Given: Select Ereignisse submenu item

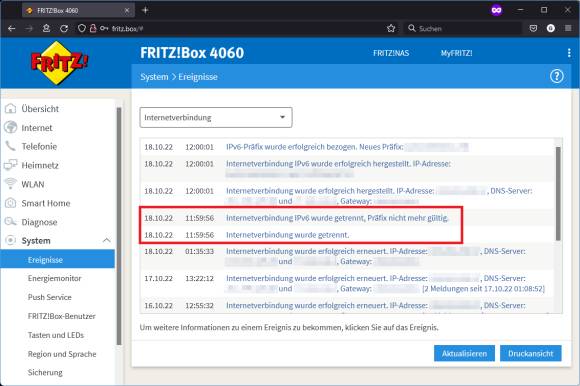Looking at the screenshot, I should click(x=57, y=260).
